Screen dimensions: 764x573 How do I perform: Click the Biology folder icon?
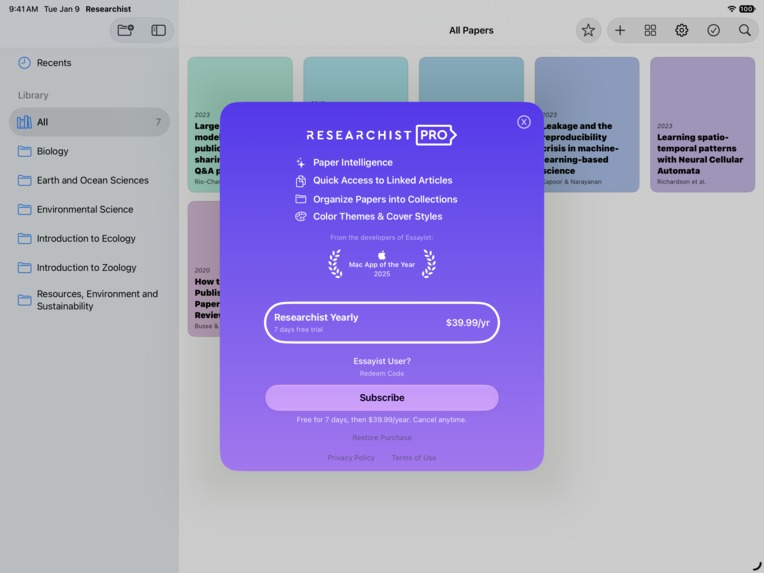pyautogui.click(x=24, y=151)
